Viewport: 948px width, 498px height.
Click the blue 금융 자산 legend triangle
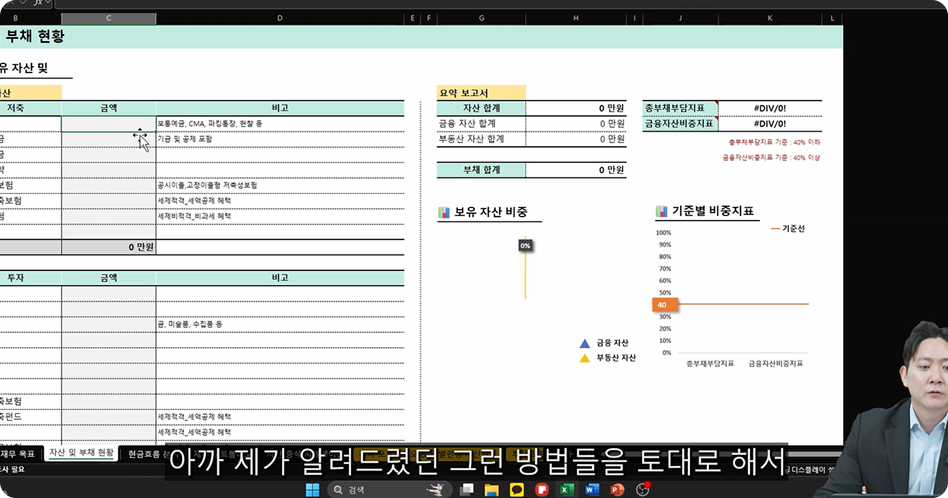tap(584, 343)
